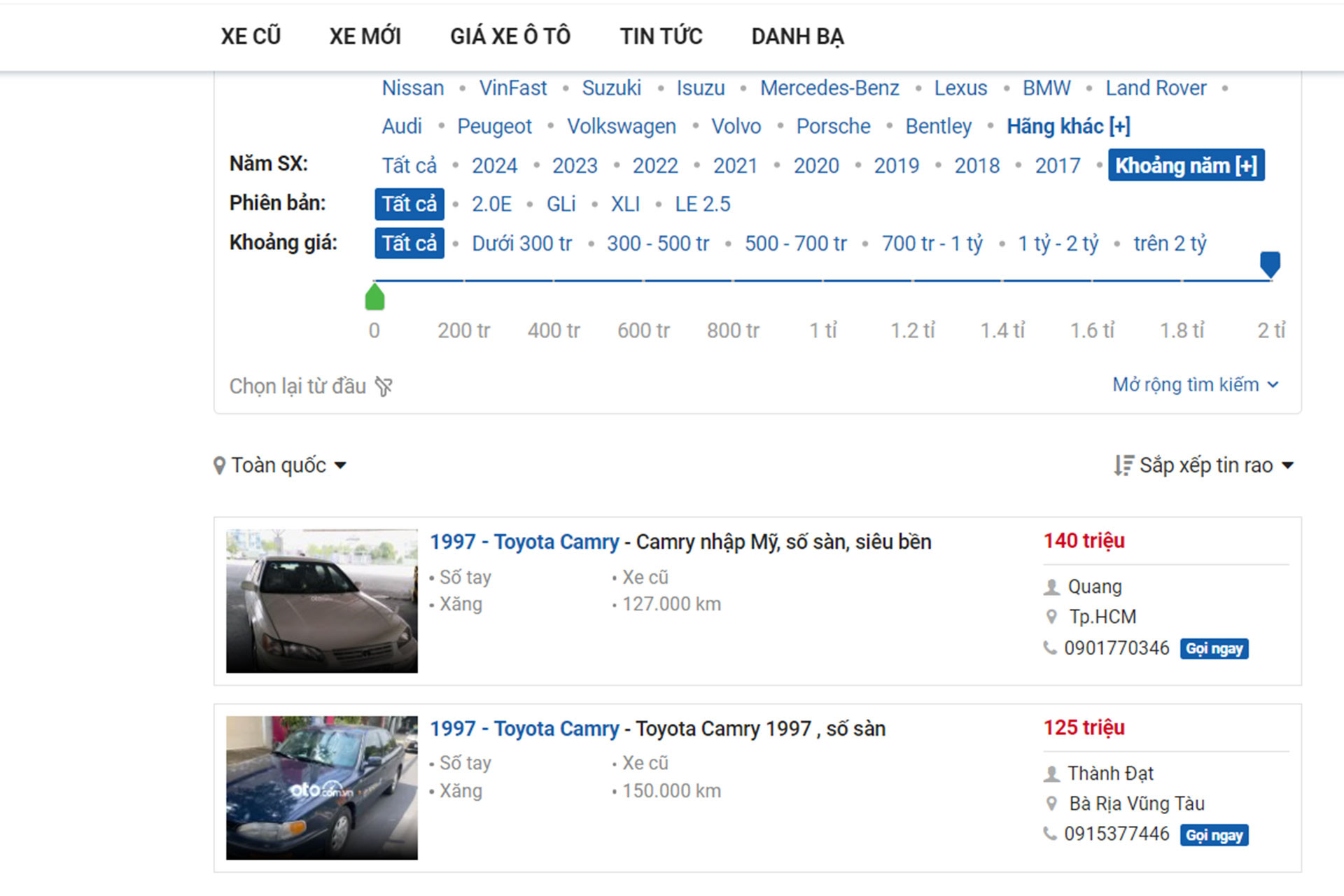Viewport: 1344px width, 896px height.
Task: Select the 2.0E version filter
Action: tap(491, 204)
